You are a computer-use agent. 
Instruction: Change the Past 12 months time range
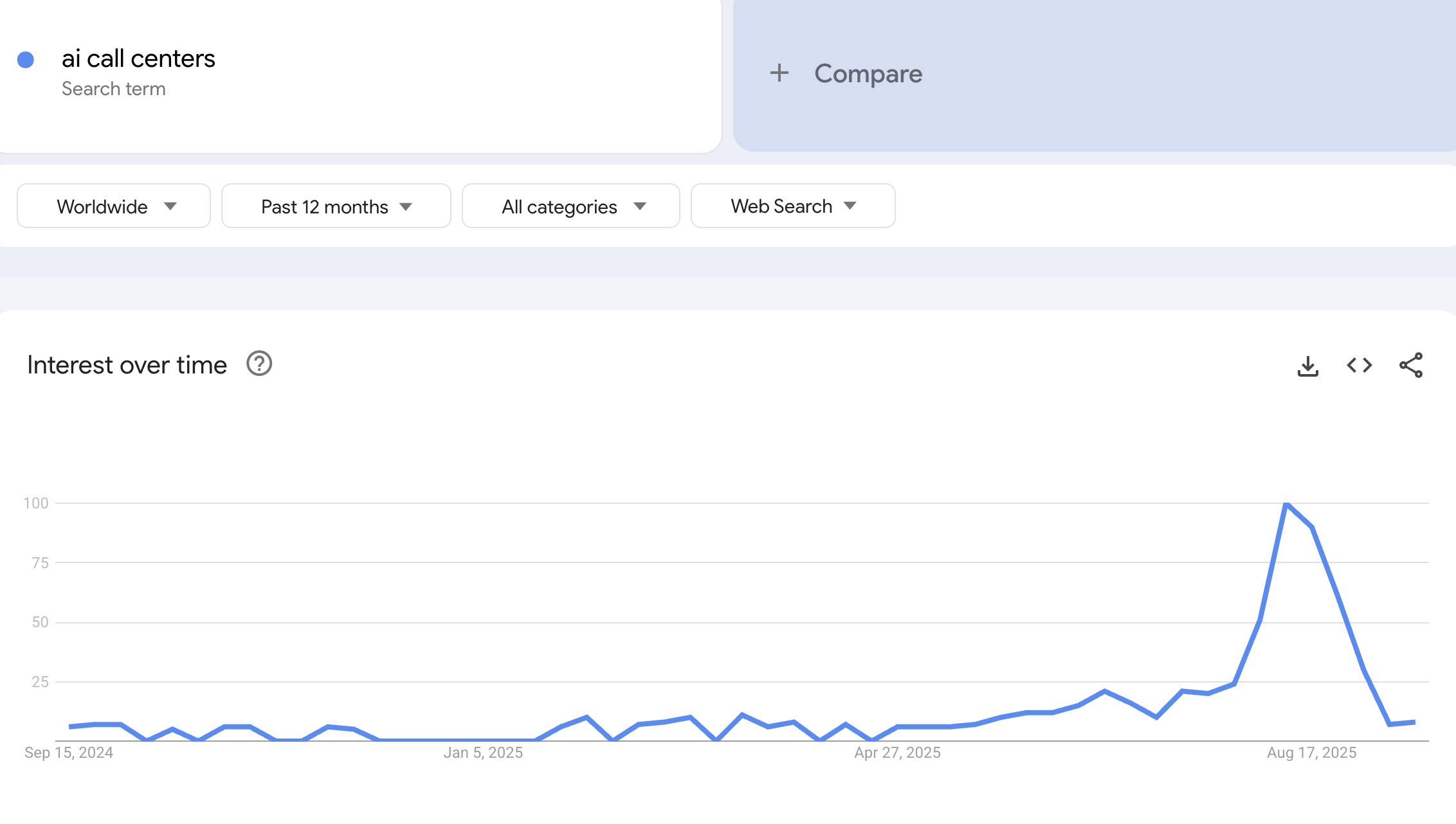[x=335, y=206]
